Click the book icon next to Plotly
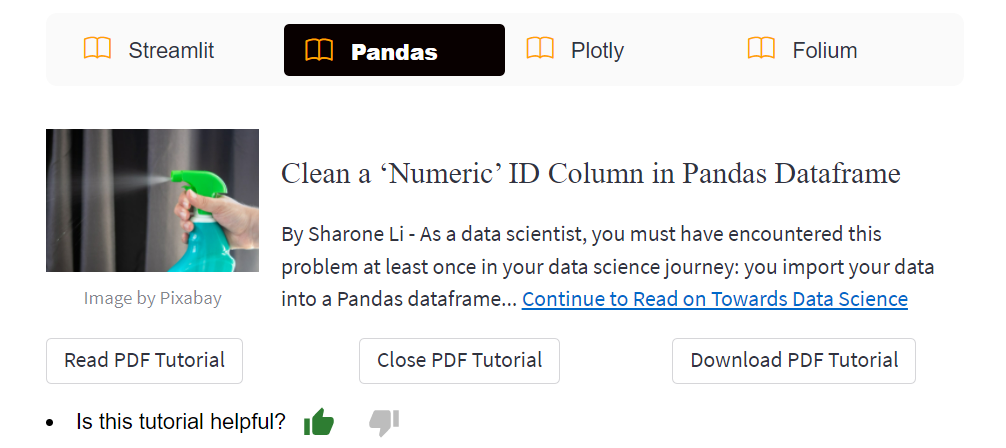This screenshot has width=1006, height=448. (540, 49)
